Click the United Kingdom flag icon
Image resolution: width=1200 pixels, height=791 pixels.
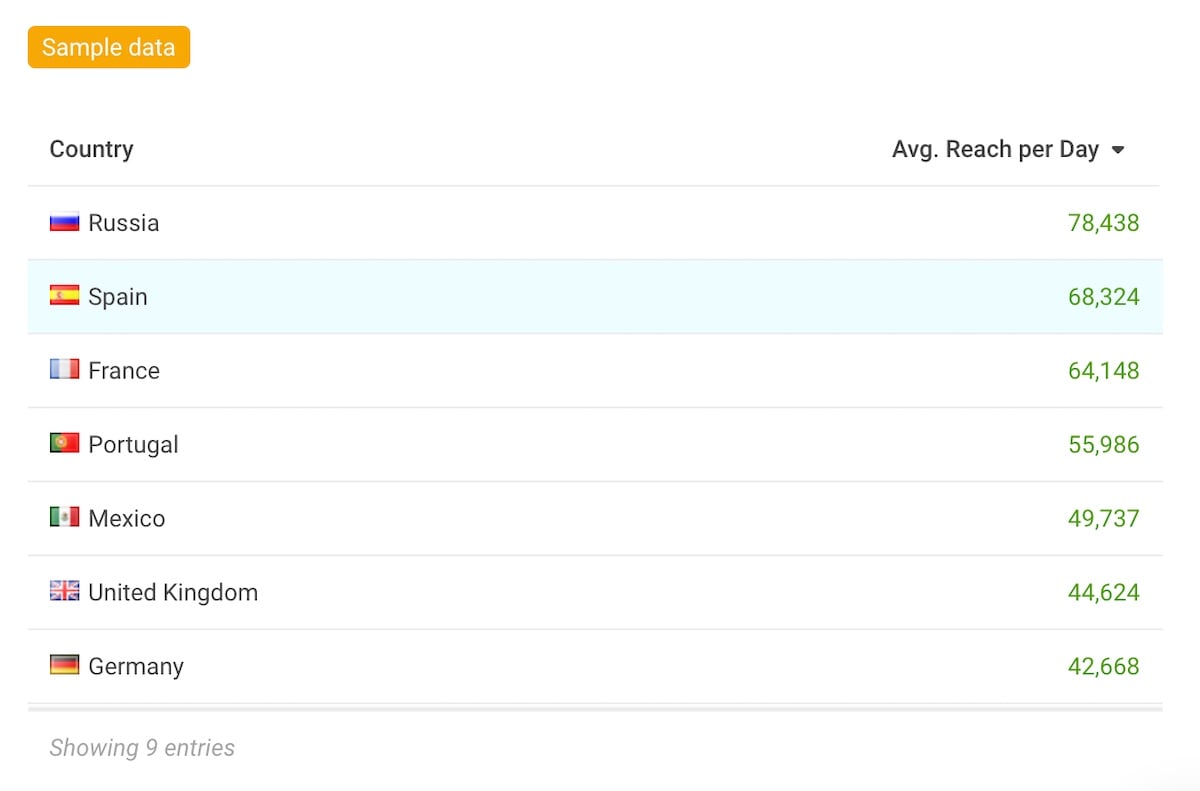click(x=64, y=592)
